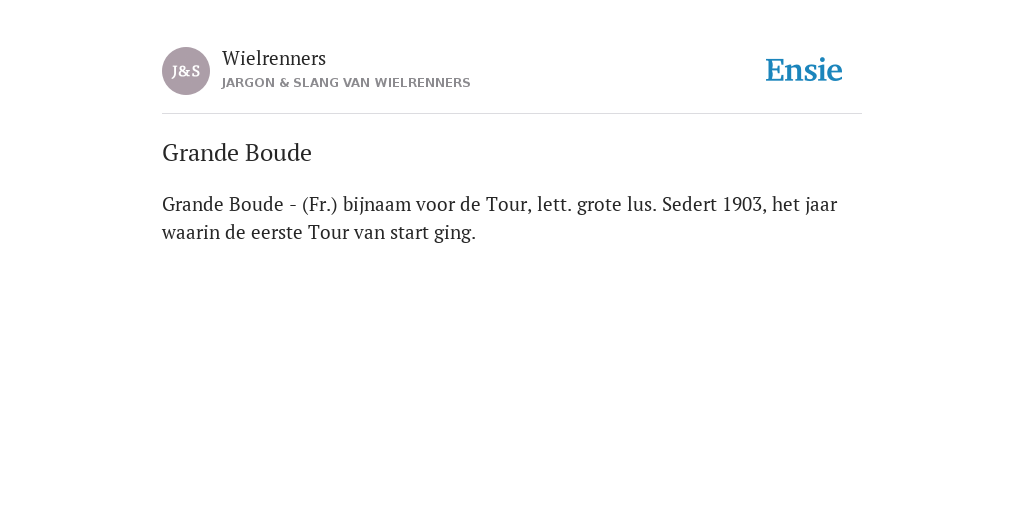Click the word waarin starting the second line
The height and width of the screenshot is (512, 1024).
tap(191, 232)
